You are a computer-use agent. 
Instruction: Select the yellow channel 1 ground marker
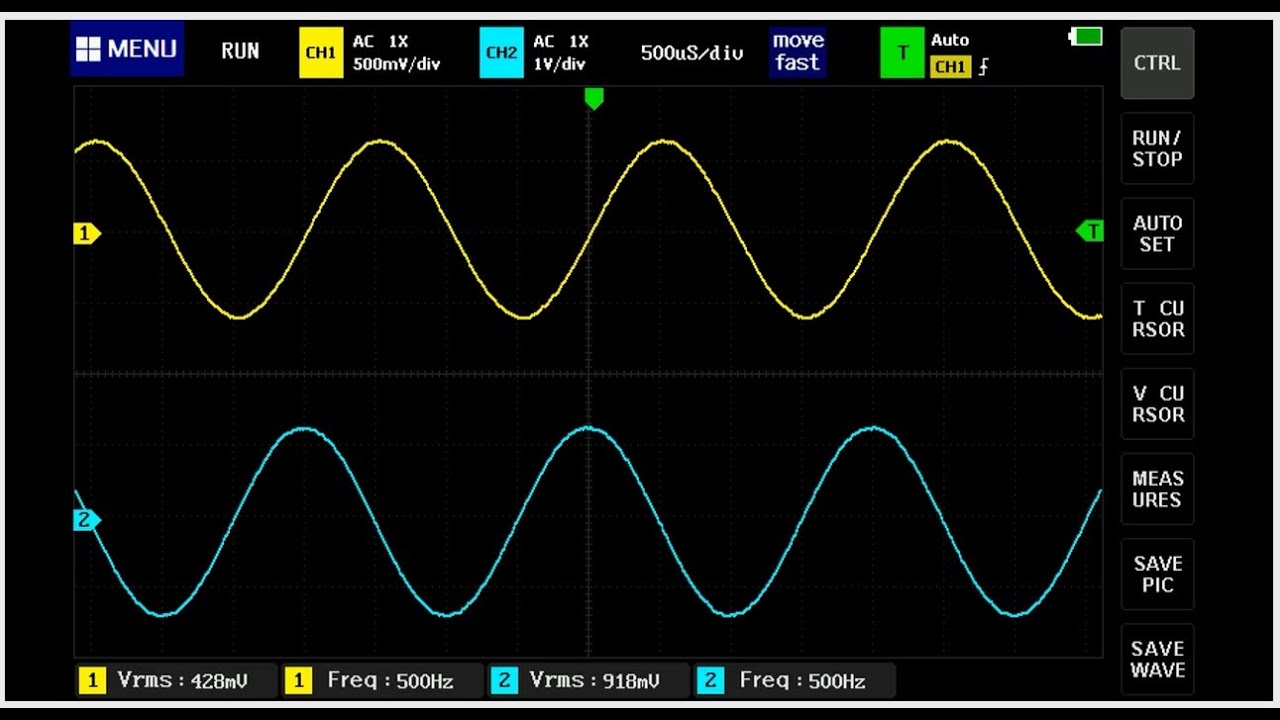(87, 233)
